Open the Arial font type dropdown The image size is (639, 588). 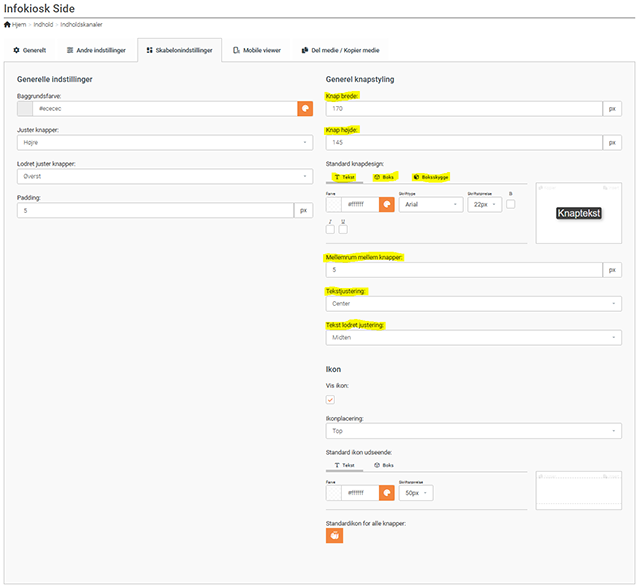click(430, 204)
